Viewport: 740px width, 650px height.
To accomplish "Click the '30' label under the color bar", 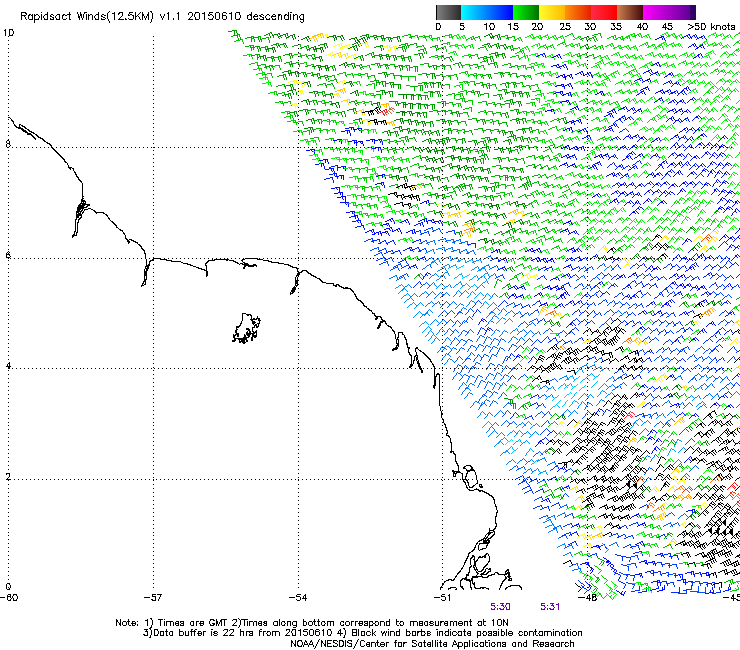I will click(x=590, y=27).
